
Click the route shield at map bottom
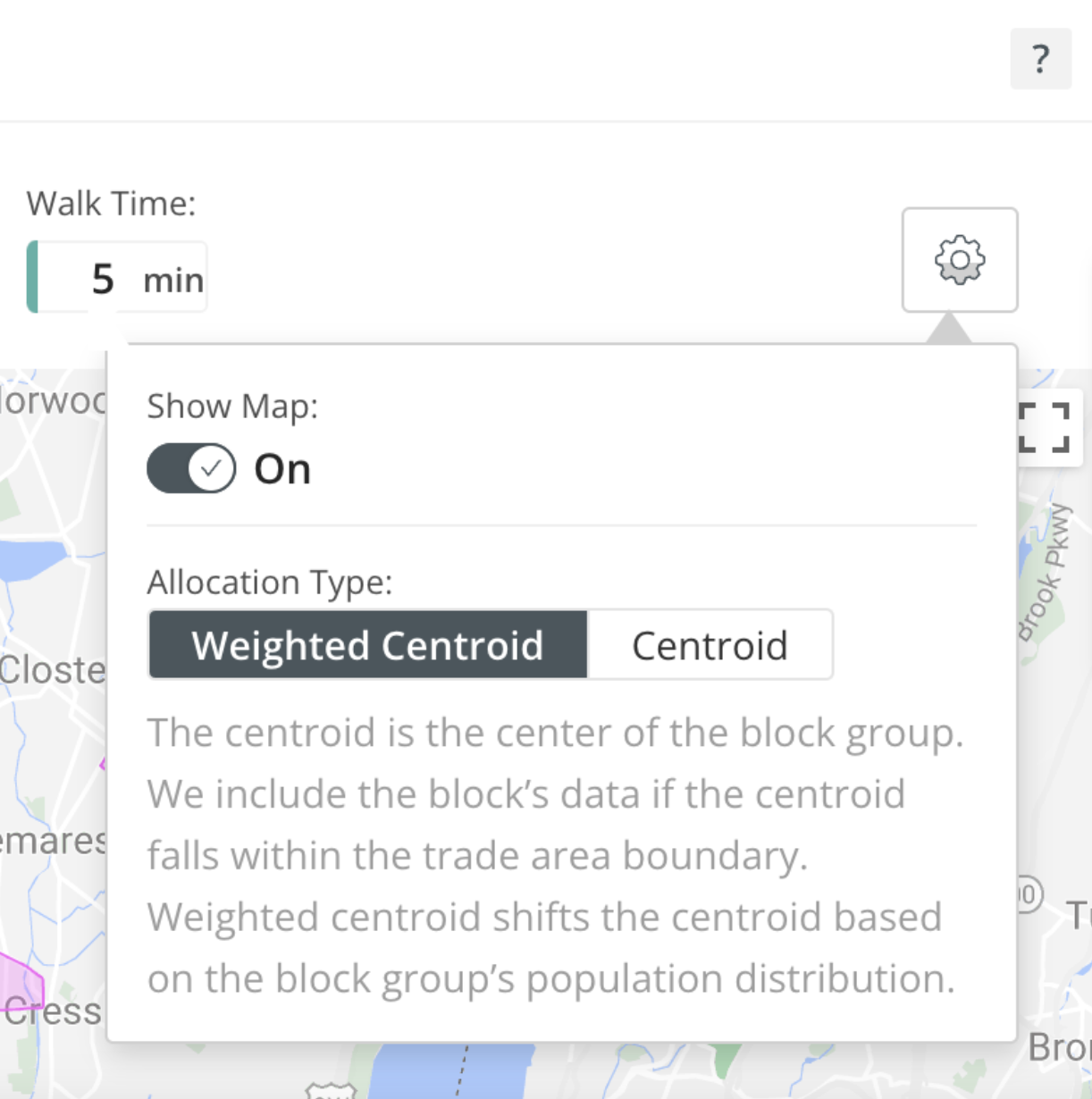tap(330, 1091)
